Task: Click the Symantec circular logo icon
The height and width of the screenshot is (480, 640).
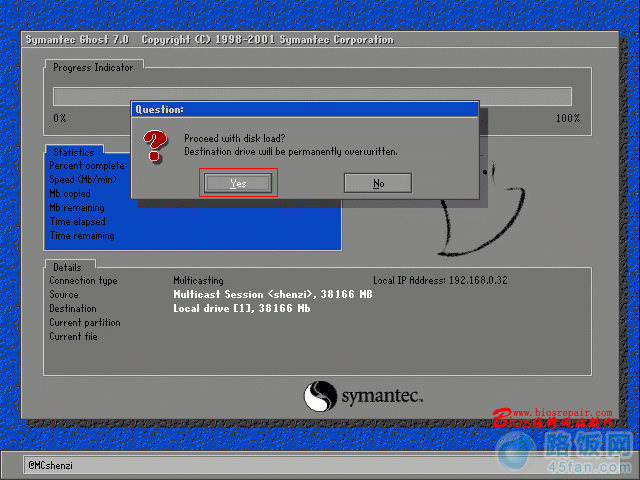Action: [319, 395]
